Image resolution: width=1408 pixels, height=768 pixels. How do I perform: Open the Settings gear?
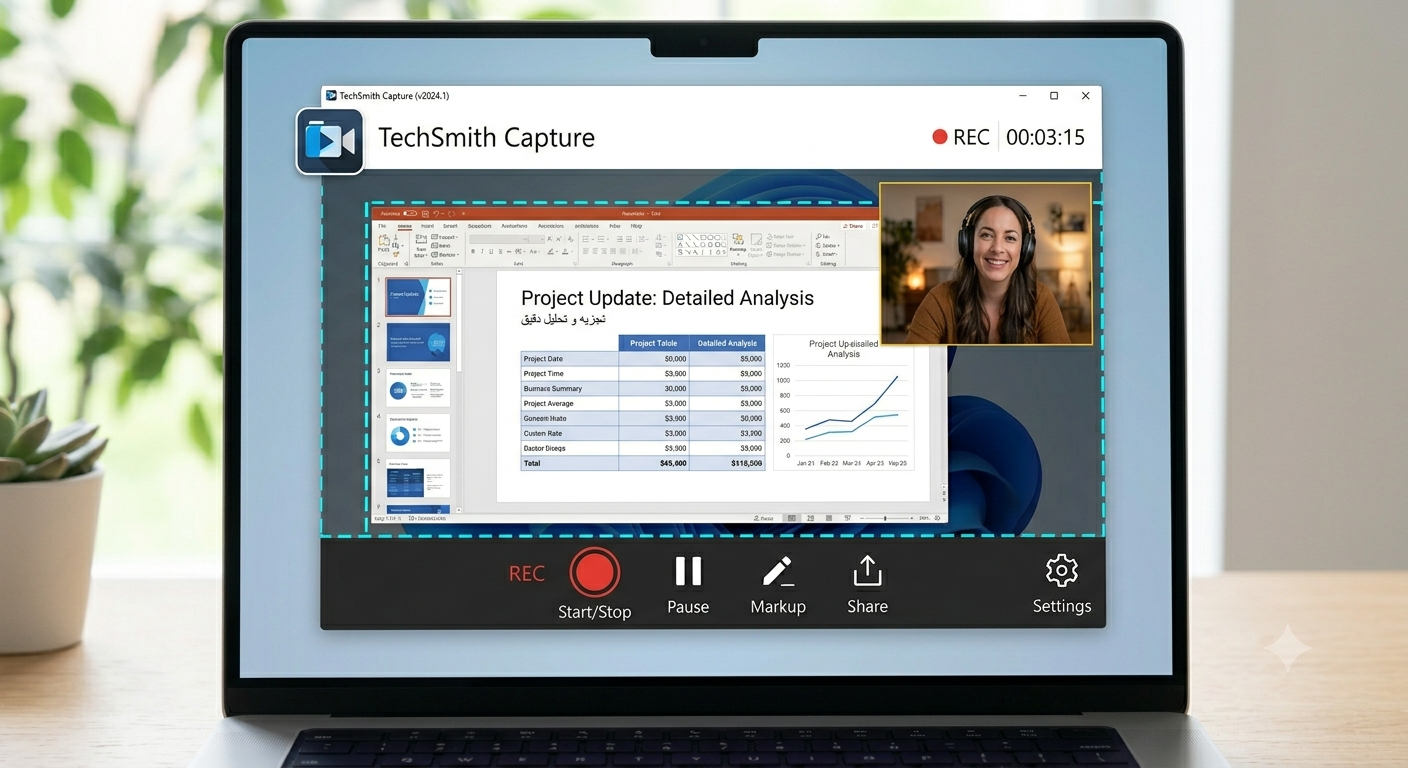pos(1061,571)
